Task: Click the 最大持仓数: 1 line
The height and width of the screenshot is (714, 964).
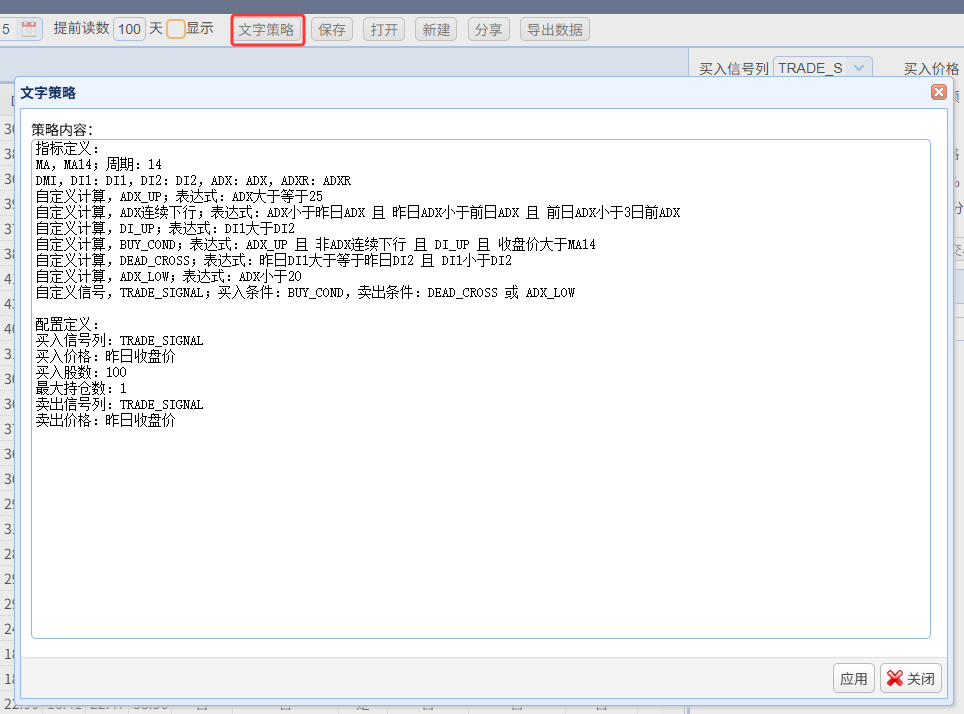Action: (81, 388)
